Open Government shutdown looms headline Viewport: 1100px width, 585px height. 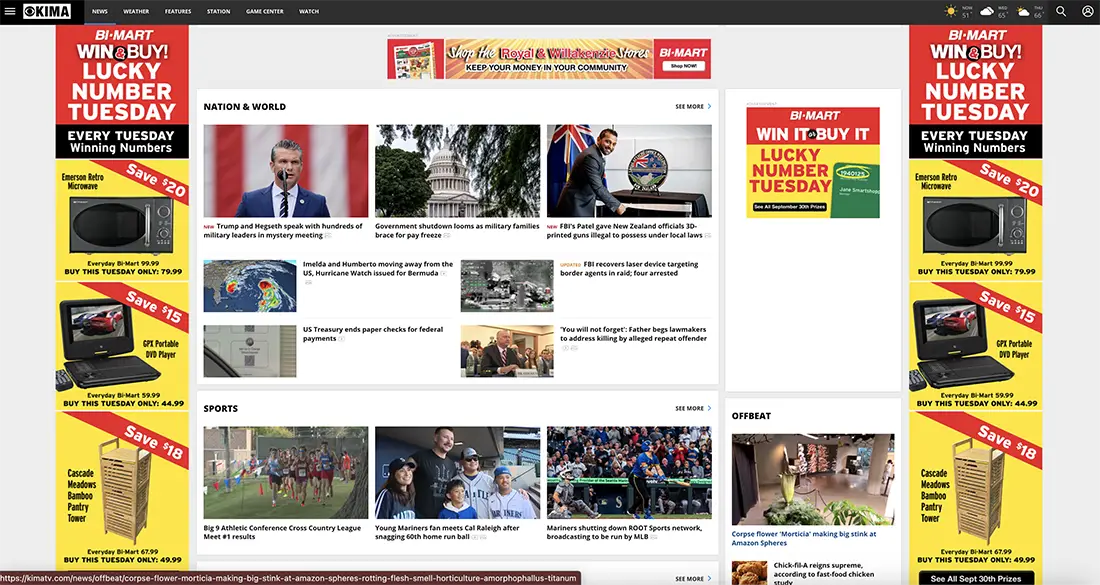[x=457, y=231]
